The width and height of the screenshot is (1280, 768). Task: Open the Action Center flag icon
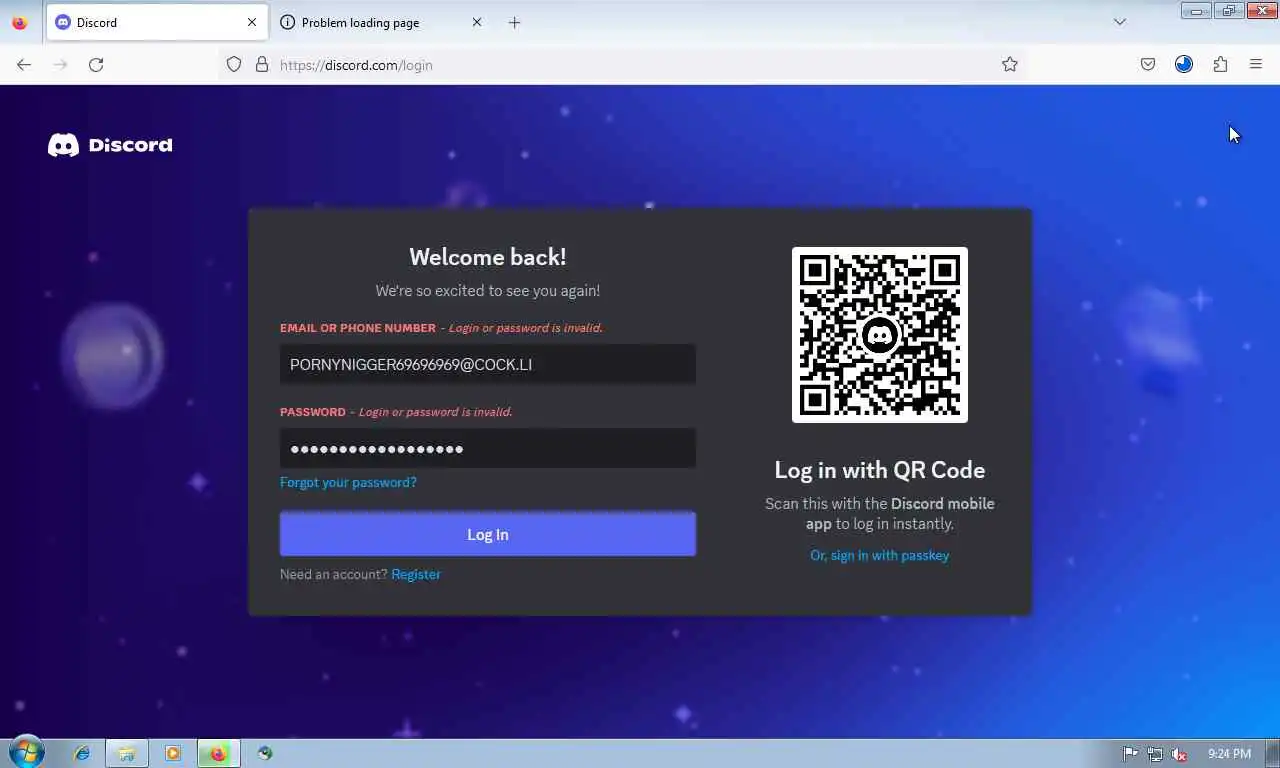tap(1131, 754)
